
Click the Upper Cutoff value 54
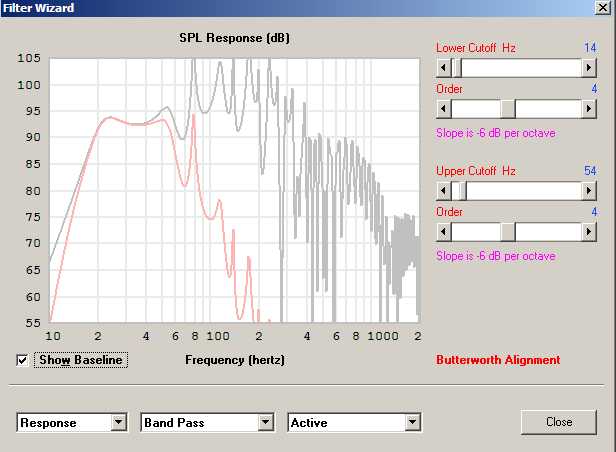pos(590,171)
